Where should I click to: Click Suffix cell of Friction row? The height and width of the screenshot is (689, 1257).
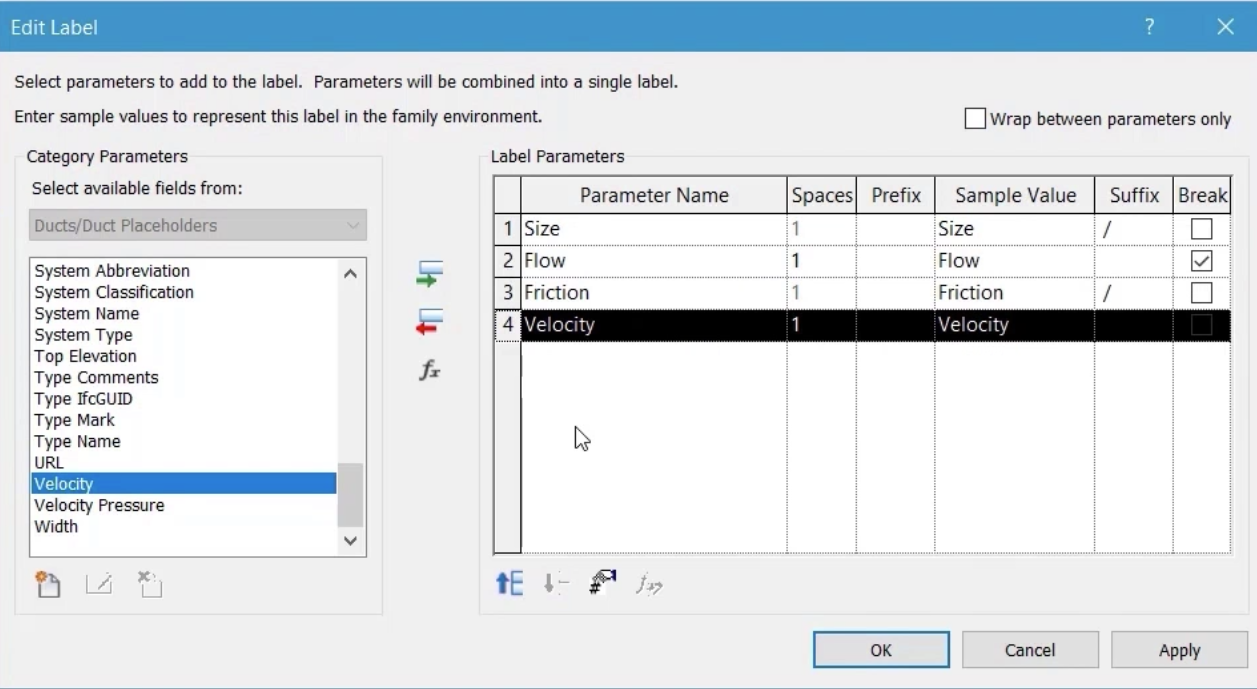pyautogui.click(x=1134, y=293)
